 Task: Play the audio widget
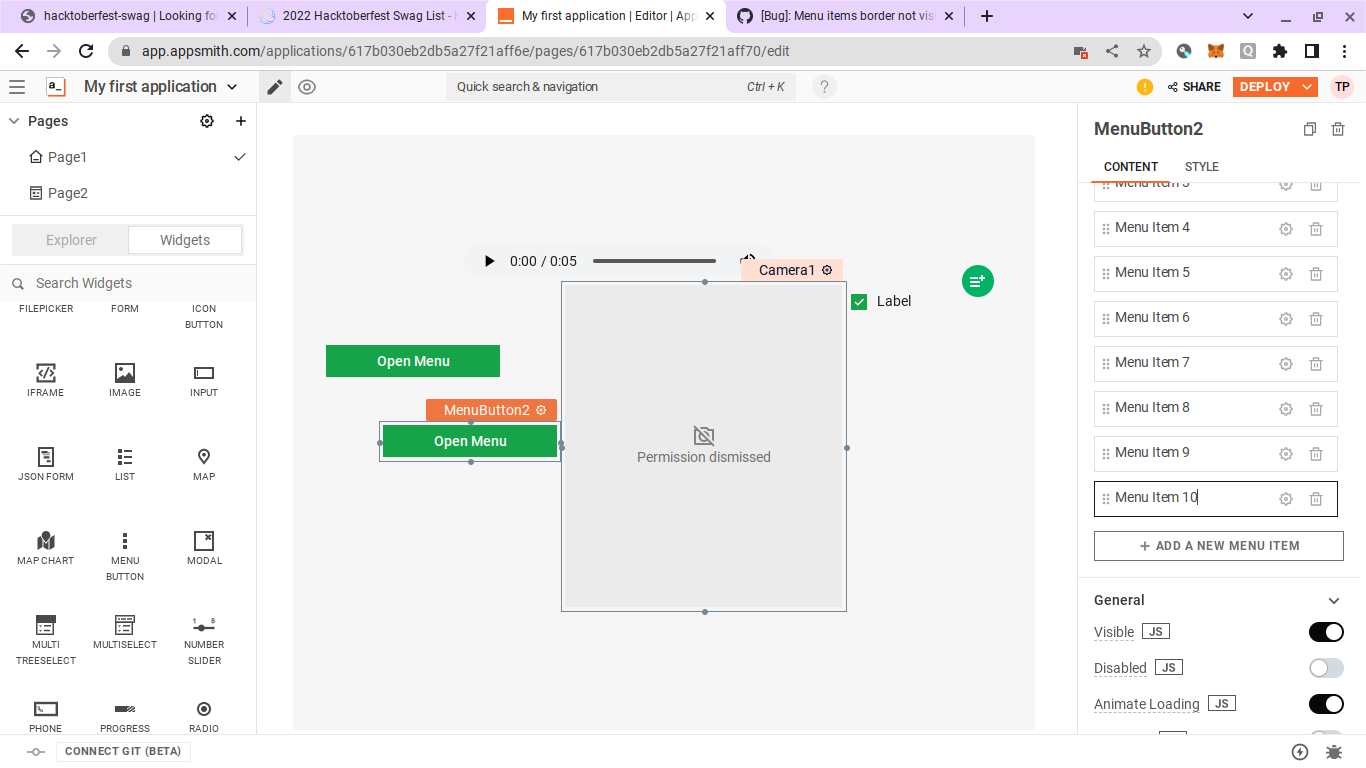489,261
